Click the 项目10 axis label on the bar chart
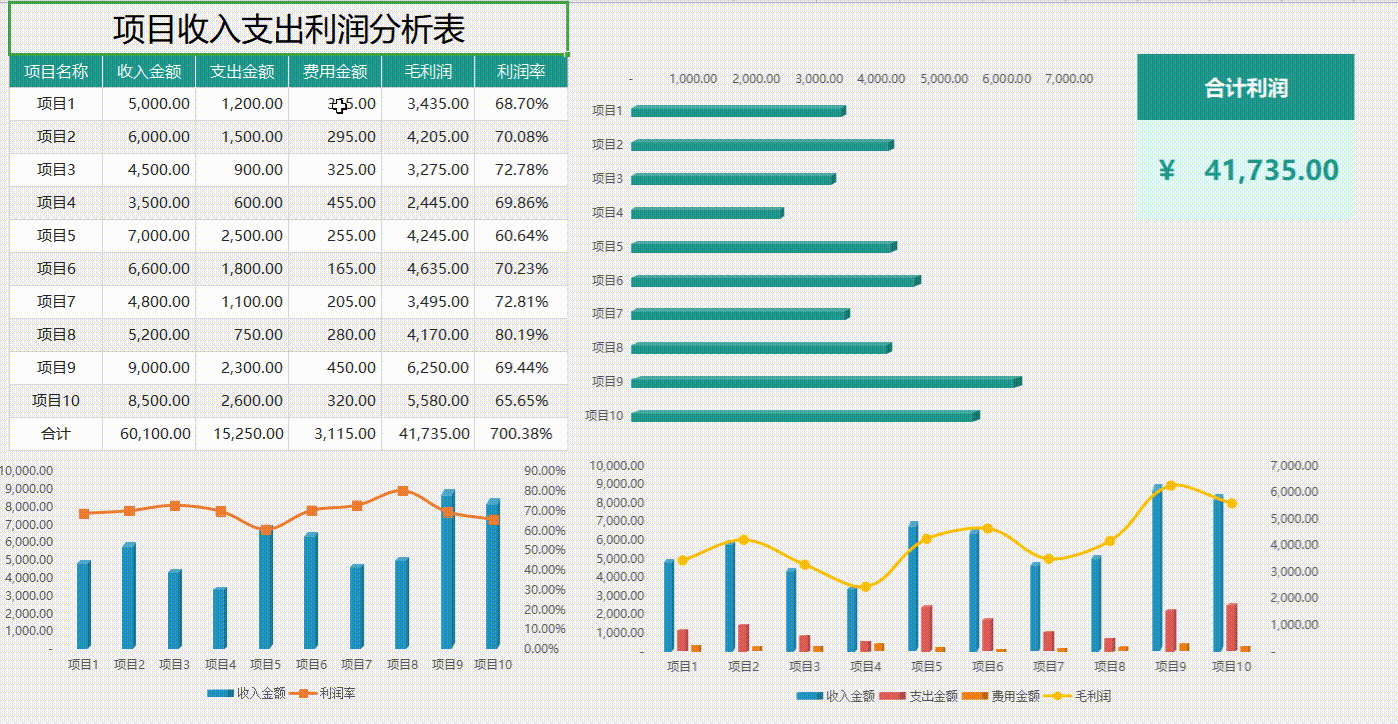Viewport: 1398px width, 724px height. 604,415
